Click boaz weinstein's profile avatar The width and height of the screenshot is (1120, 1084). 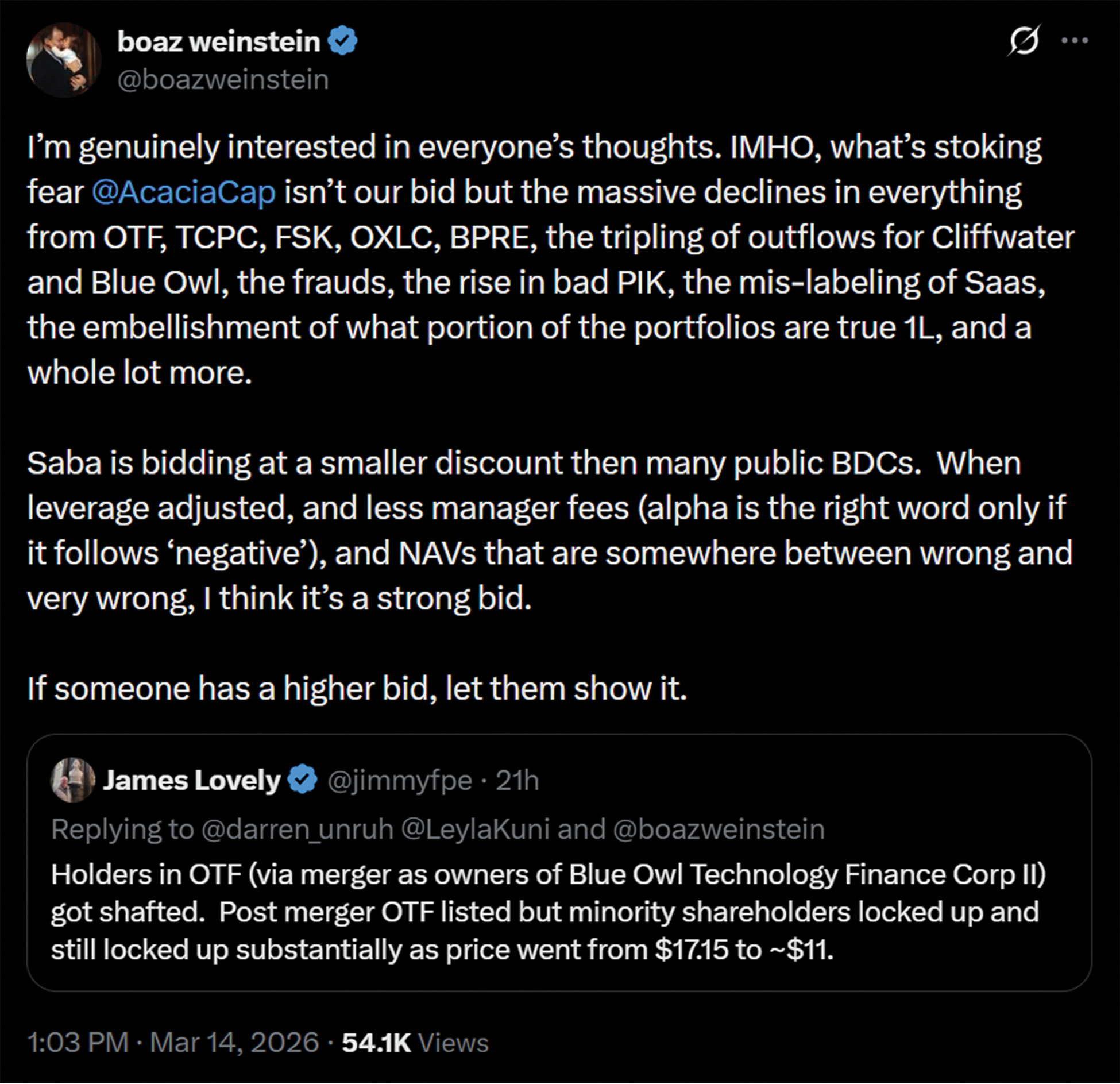tap(63, 60)
